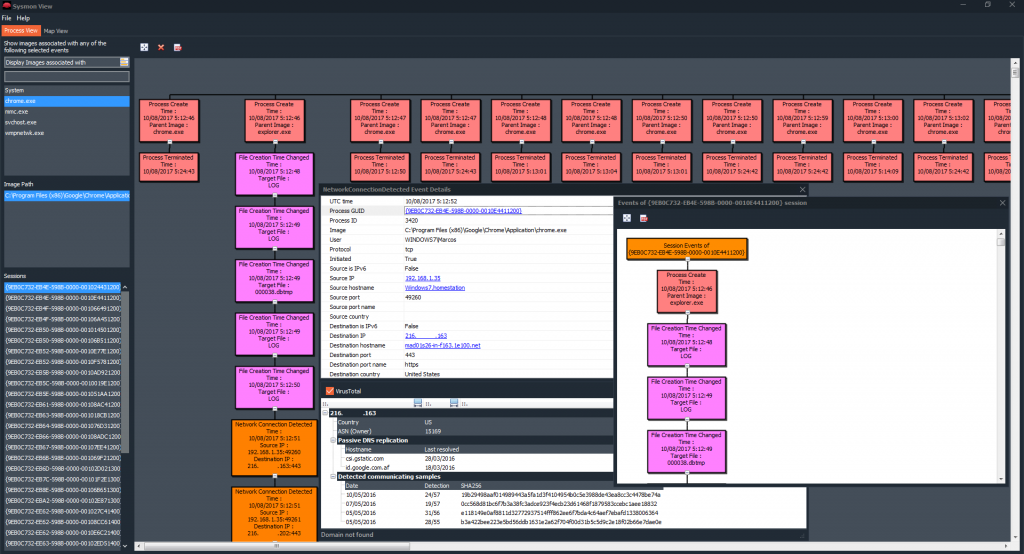Collapse the Detected communicating samples section

coord(325,476)
